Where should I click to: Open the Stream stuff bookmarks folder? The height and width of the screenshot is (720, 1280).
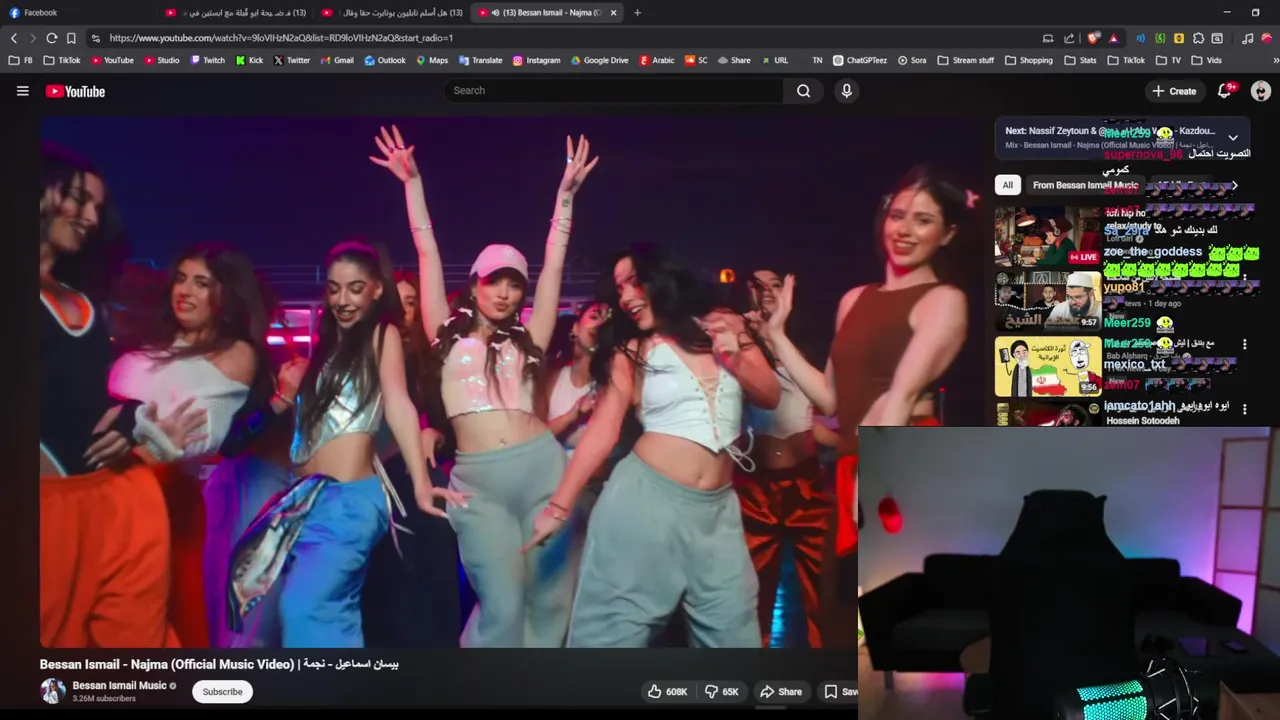tap(965, 60)
